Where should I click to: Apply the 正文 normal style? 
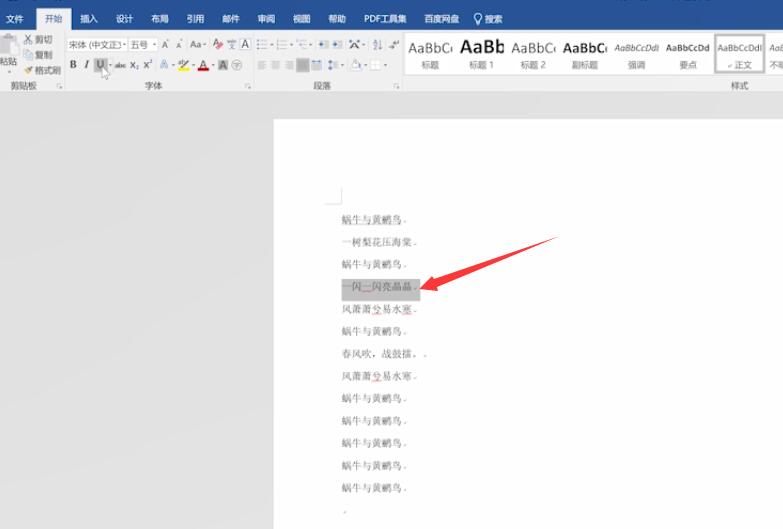740,54
